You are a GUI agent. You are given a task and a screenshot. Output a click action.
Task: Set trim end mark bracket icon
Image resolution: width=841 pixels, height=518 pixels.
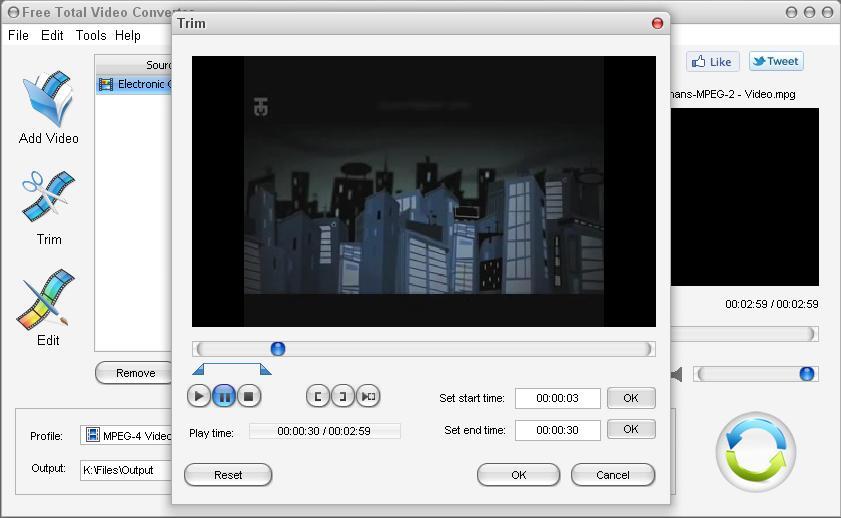click(343, 396)
